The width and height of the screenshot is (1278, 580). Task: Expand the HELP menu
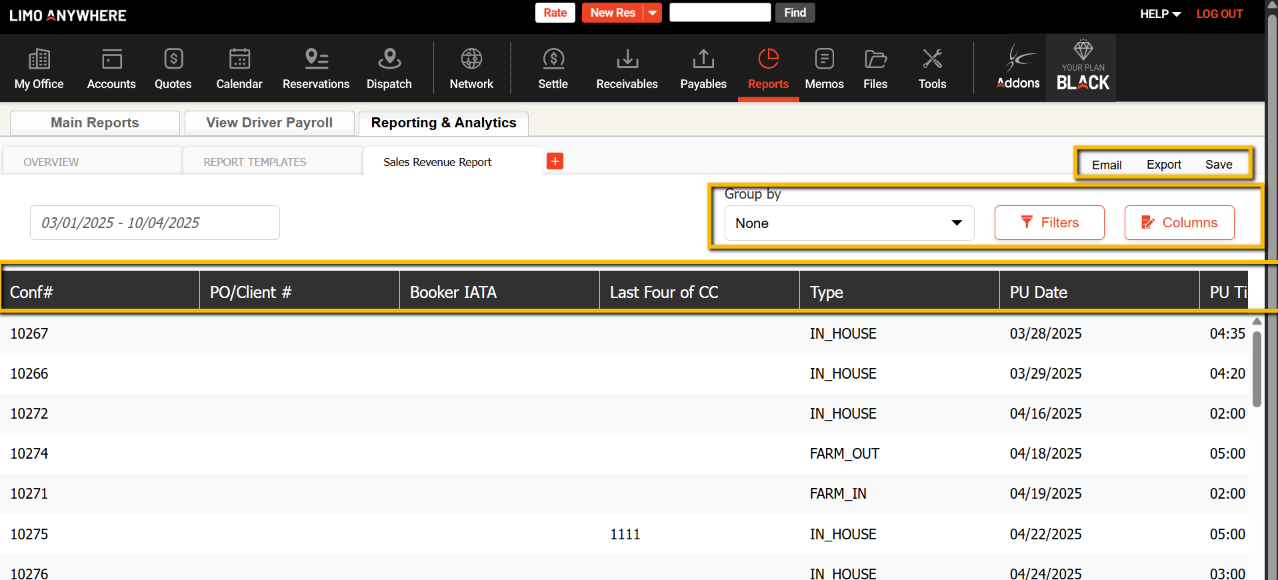coord(1160,14)
